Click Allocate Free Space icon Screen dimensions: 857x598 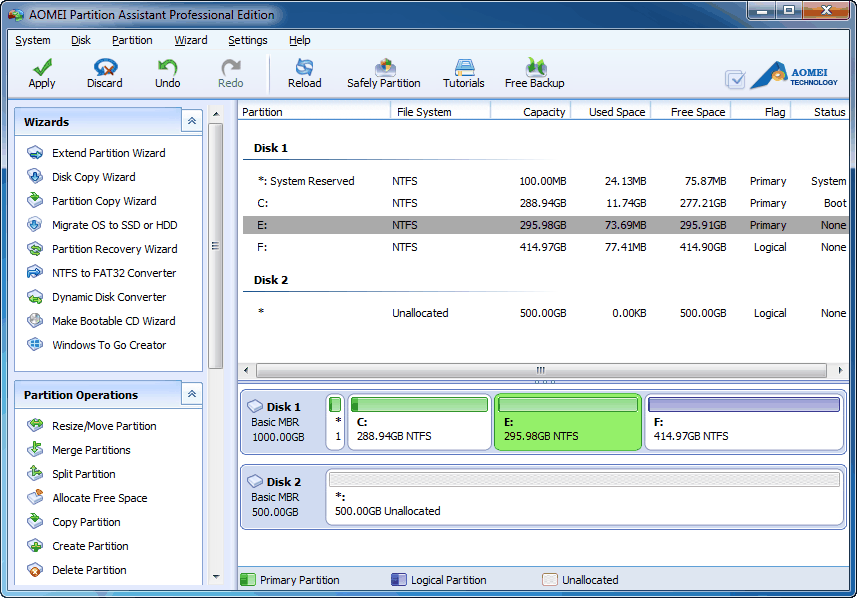point(35,497)
